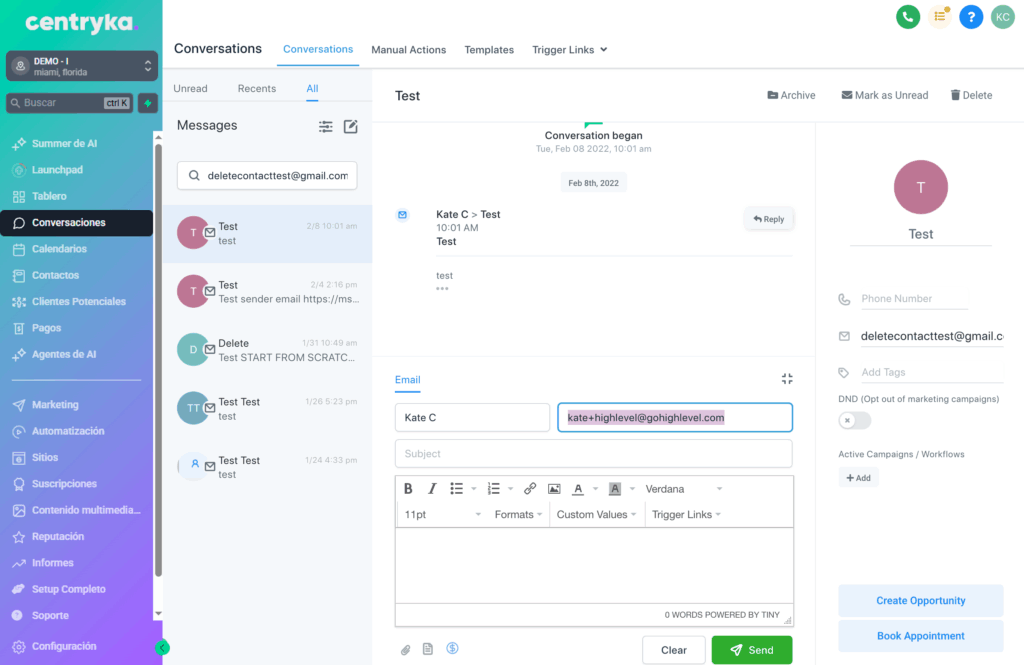The width and height of the screenshot is (1024, 665).
Task: Toggle bold formatting in the editor
Action: coord(408,489)
